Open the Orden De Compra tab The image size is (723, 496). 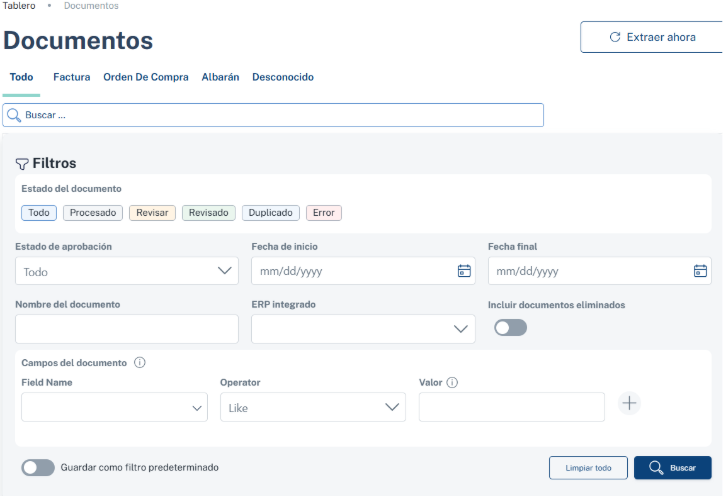(x=146, y=77)
